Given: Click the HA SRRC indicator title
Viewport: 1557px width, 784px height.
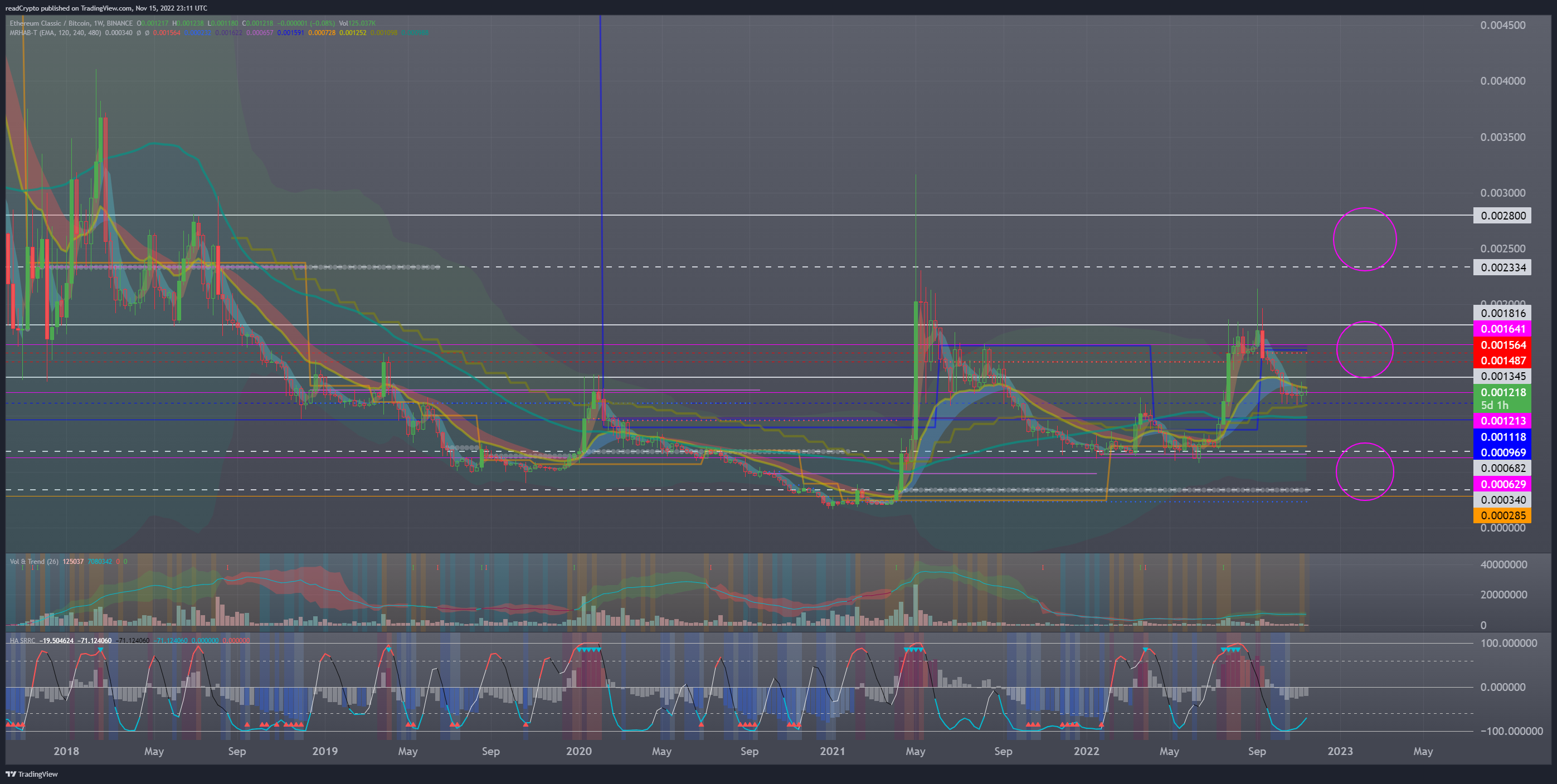Looking at the screenshot, I should [22, 640].
